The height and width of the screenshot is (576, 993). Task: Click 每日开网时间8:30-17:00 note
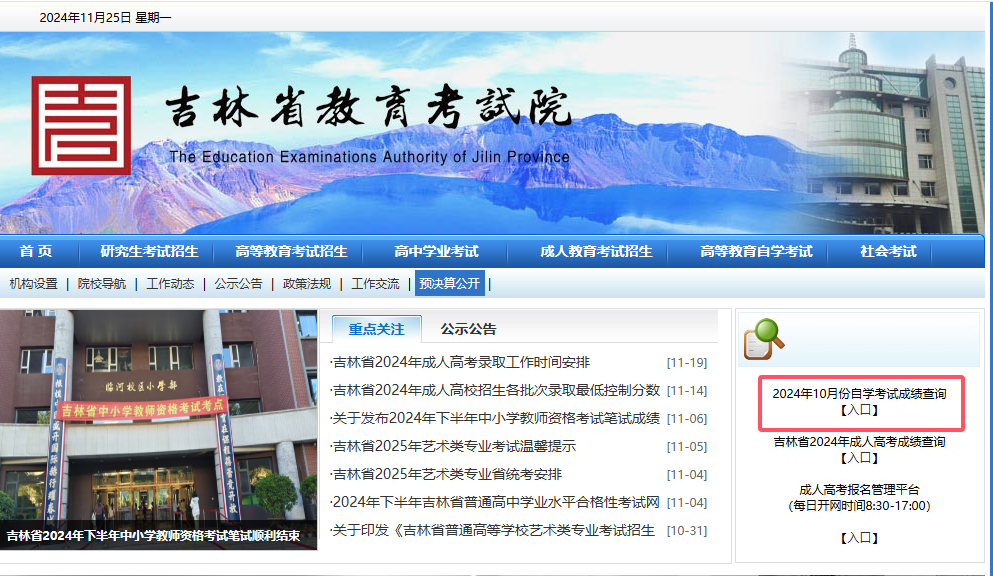(859, 506)
